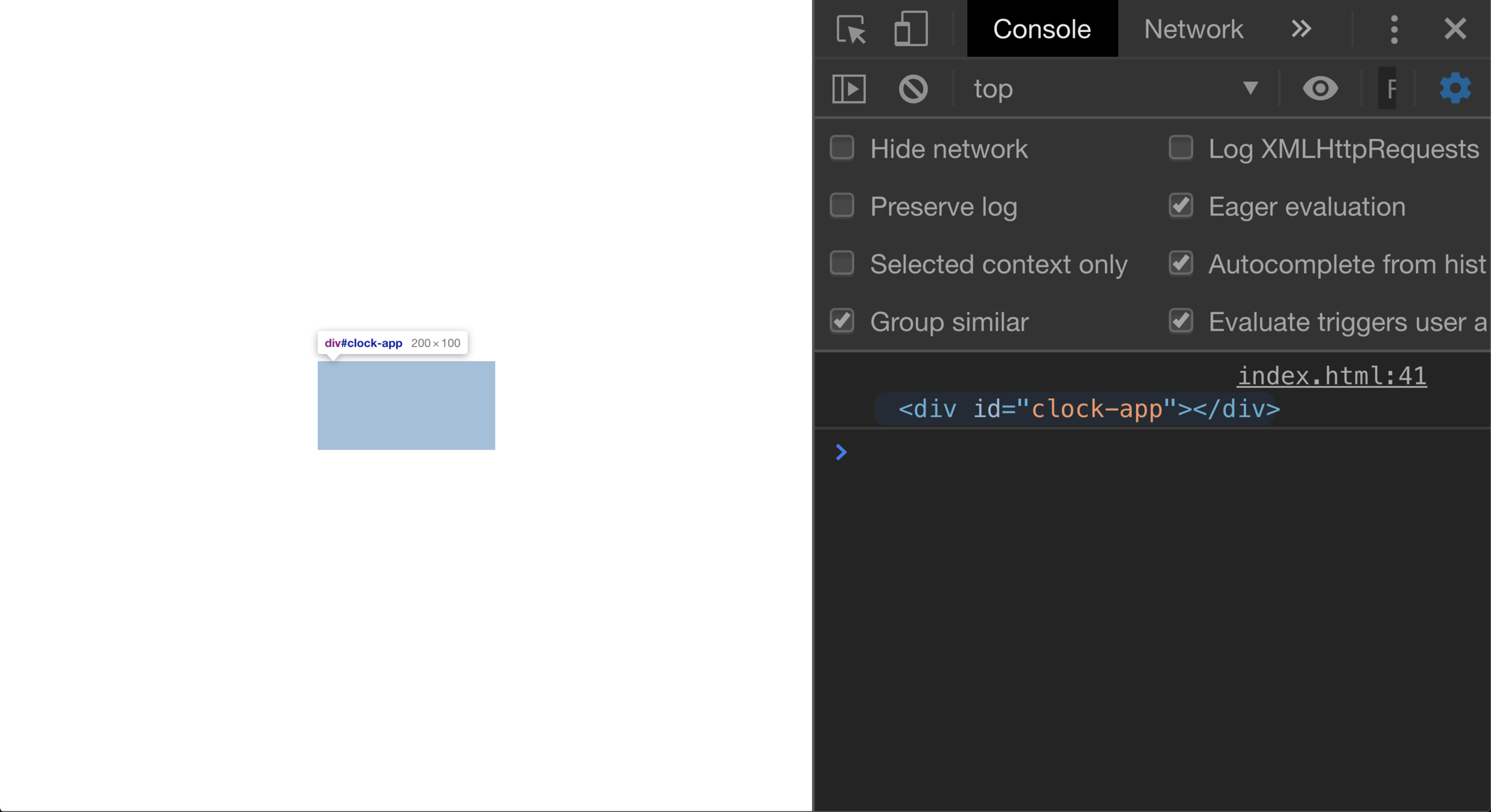
Task: Show the console sidebar panel icon
Action: tap(849, 89)
